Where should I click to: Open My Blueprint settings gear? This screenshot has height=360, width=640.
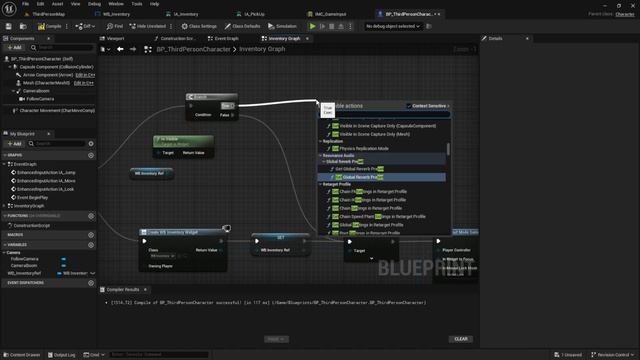pyautogui.click(x=91, y=144)
